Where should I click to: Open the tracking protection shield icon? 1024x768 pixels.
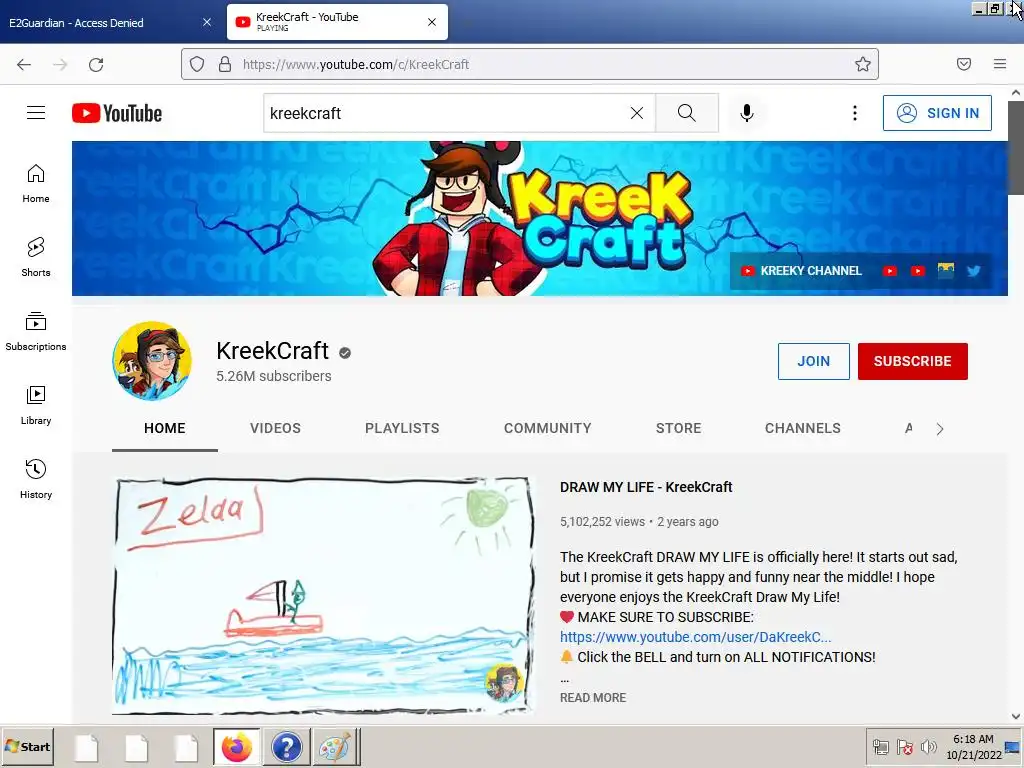click(197, 64)
